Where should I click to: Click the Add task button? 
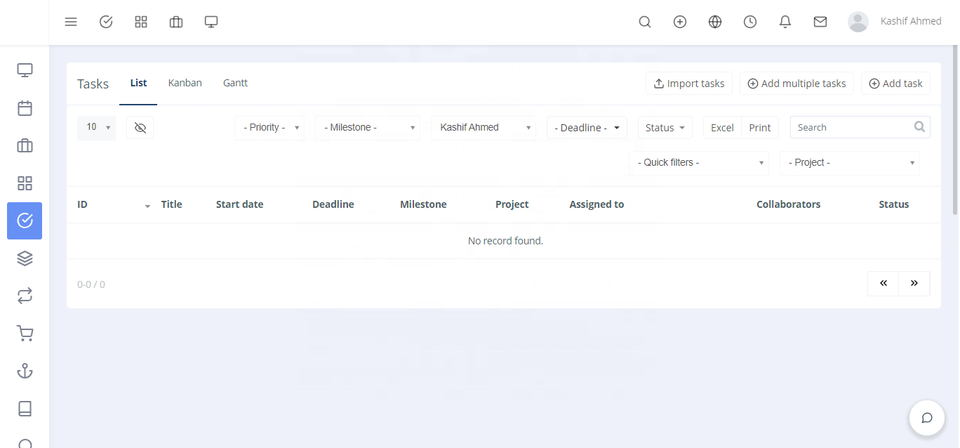coord(895,84)
